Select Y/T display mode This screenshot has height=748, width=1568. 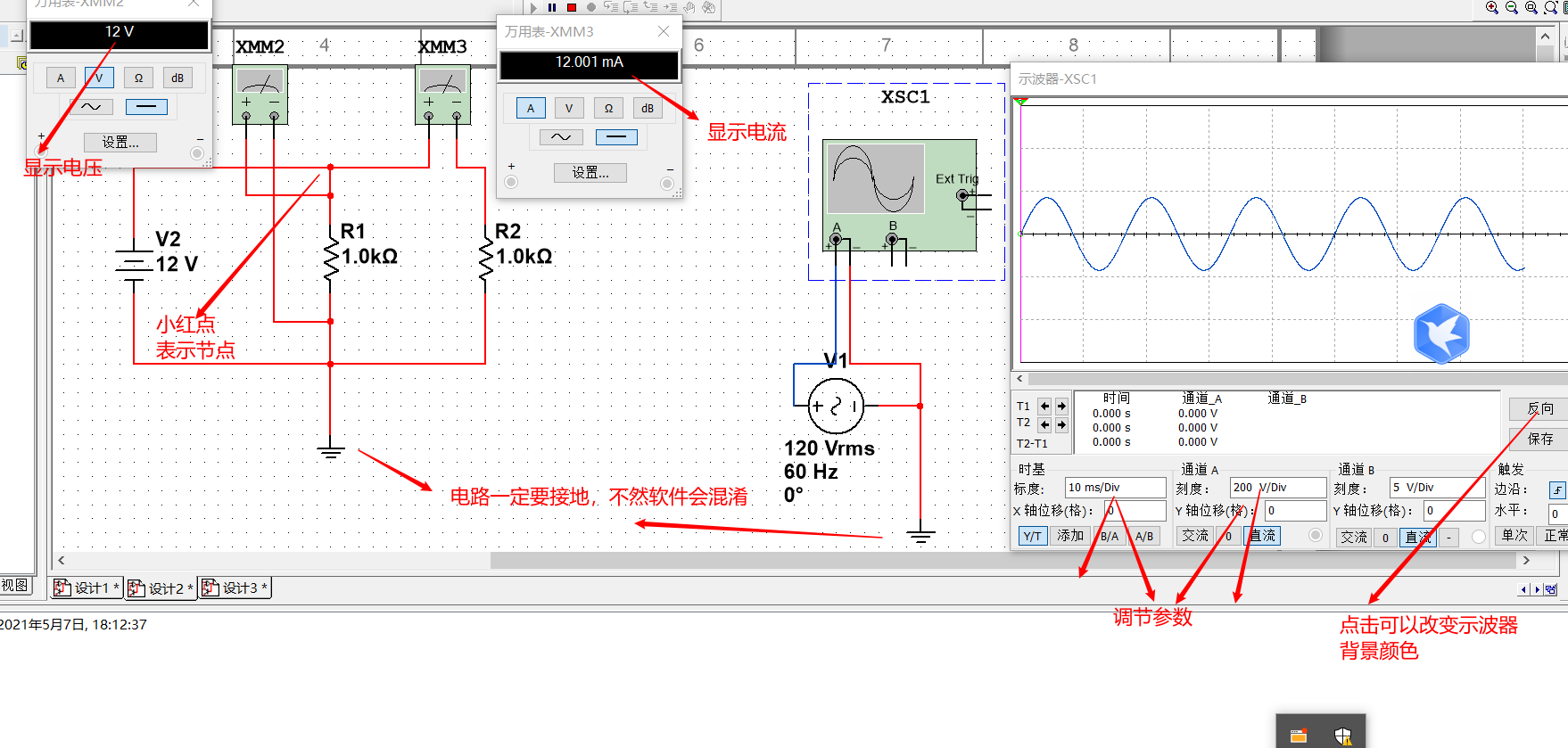click(1032, 536)
